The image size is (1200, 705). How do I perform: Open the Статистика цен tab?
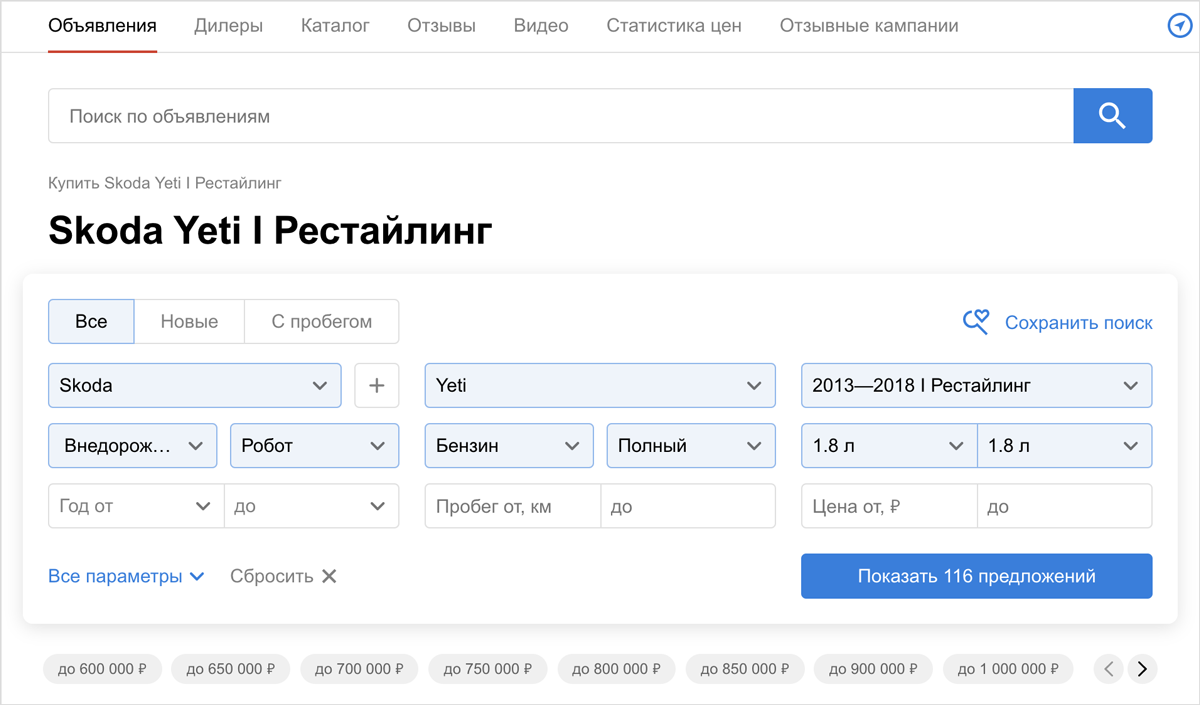coord(674,26)
